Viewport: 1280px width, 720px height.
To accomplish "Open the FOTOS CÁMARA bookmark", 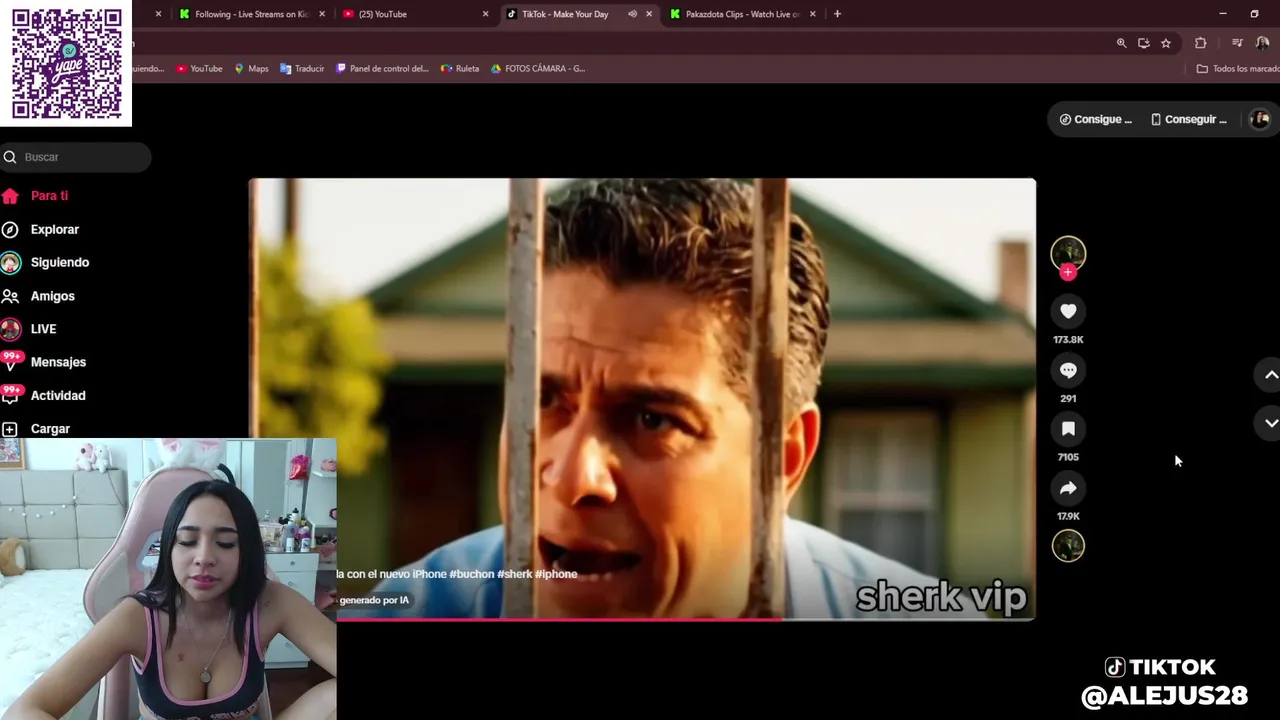I will point(538,68).
